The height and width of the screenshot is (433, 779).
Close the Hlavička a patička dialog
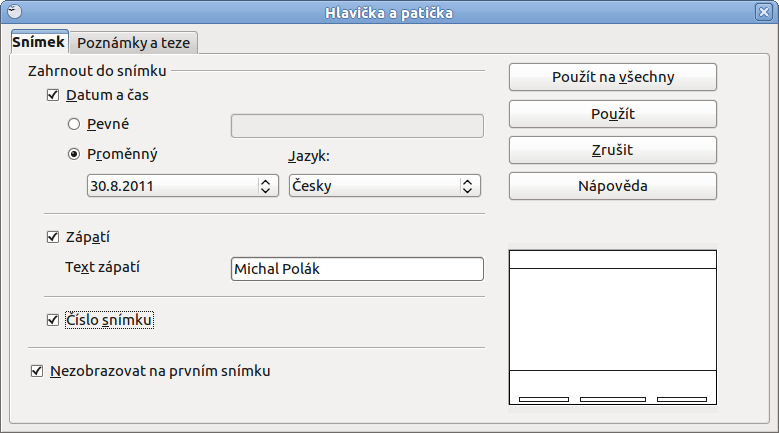(764, 12)
